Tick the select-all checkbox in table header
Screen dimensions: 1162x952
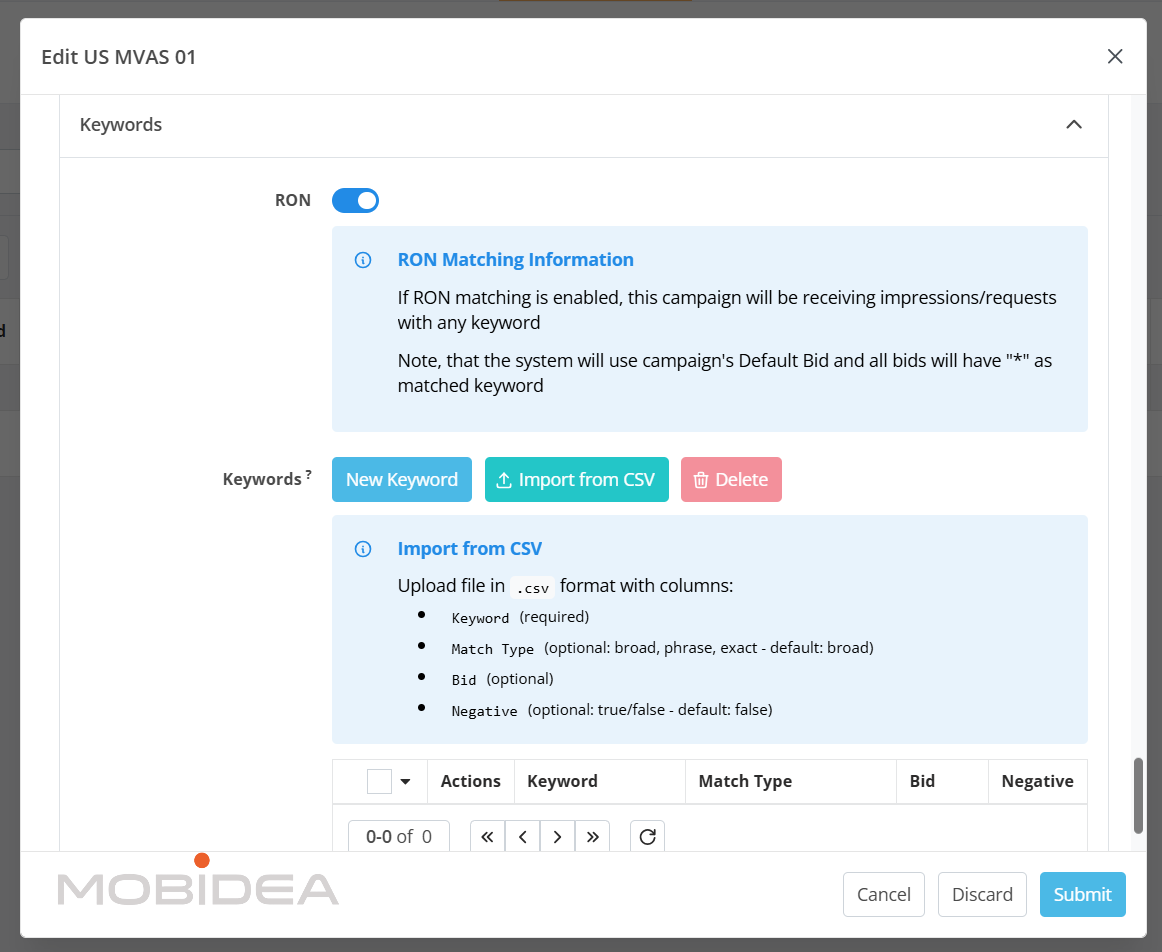pos(379,782)
